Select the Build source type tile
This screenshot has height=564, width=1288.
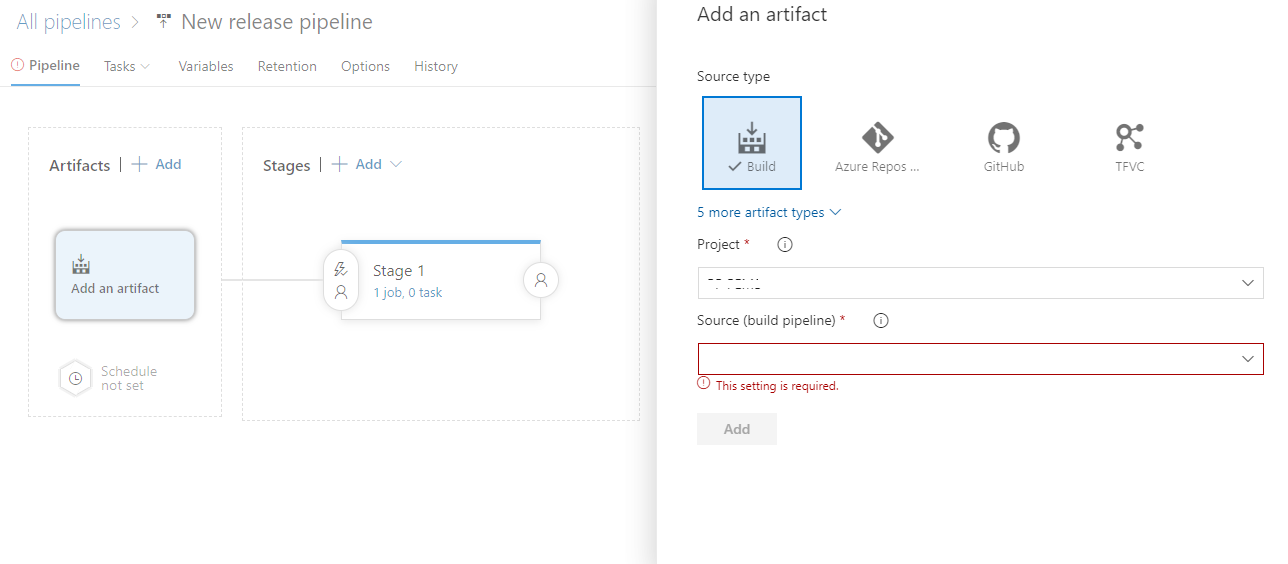[752, 143]
